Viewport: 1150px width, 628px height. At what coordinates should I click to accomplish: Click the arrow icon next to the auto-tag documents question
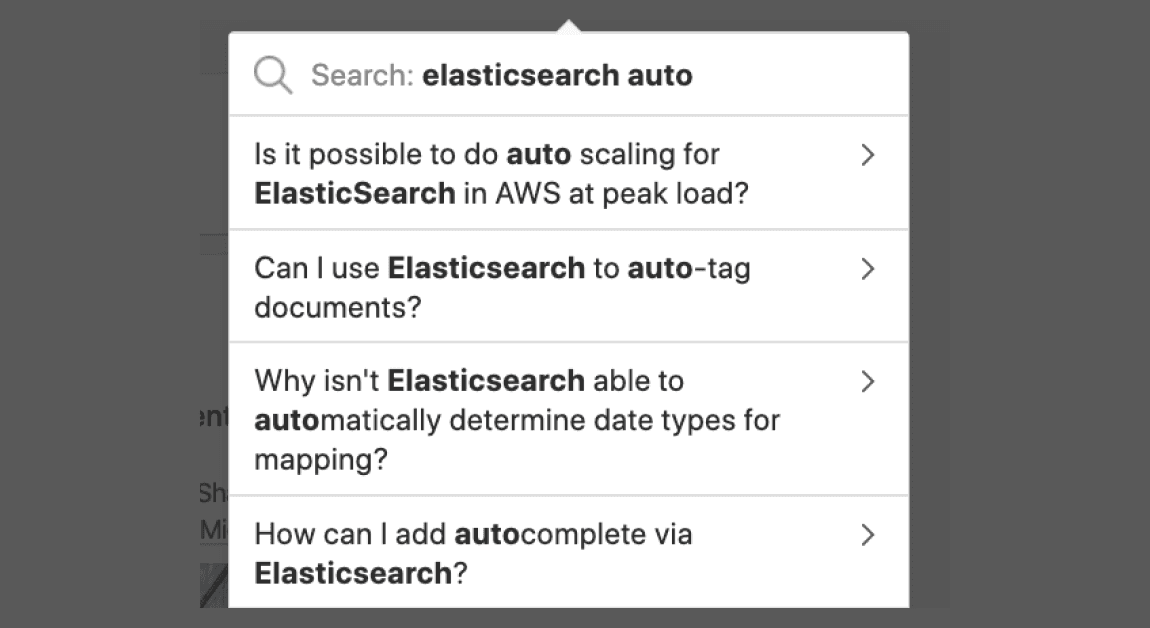coord(868,269)
